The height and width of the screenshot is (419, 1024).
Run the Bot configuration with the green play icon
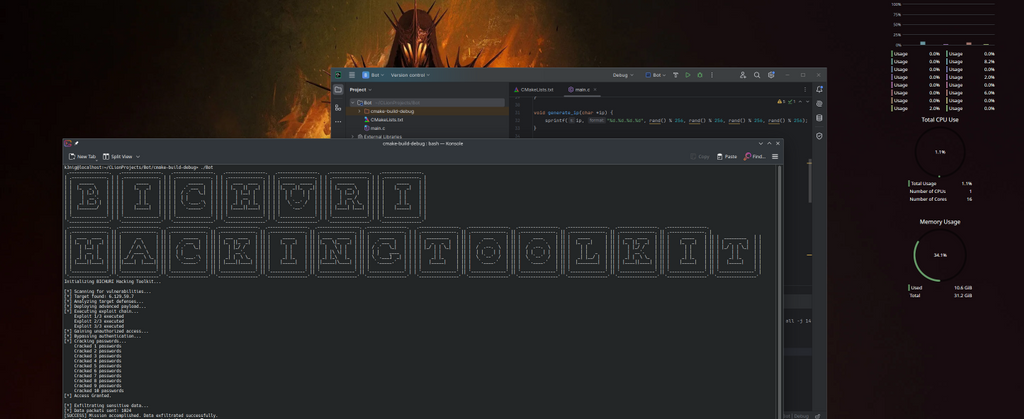pos(688,75)
